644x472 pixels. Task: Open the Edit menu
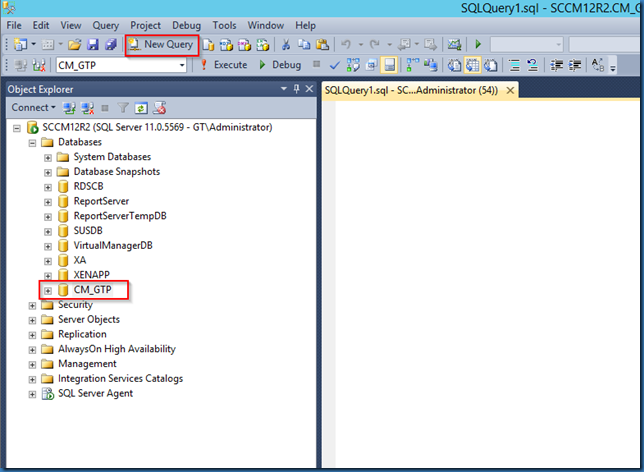coord(41,25)
